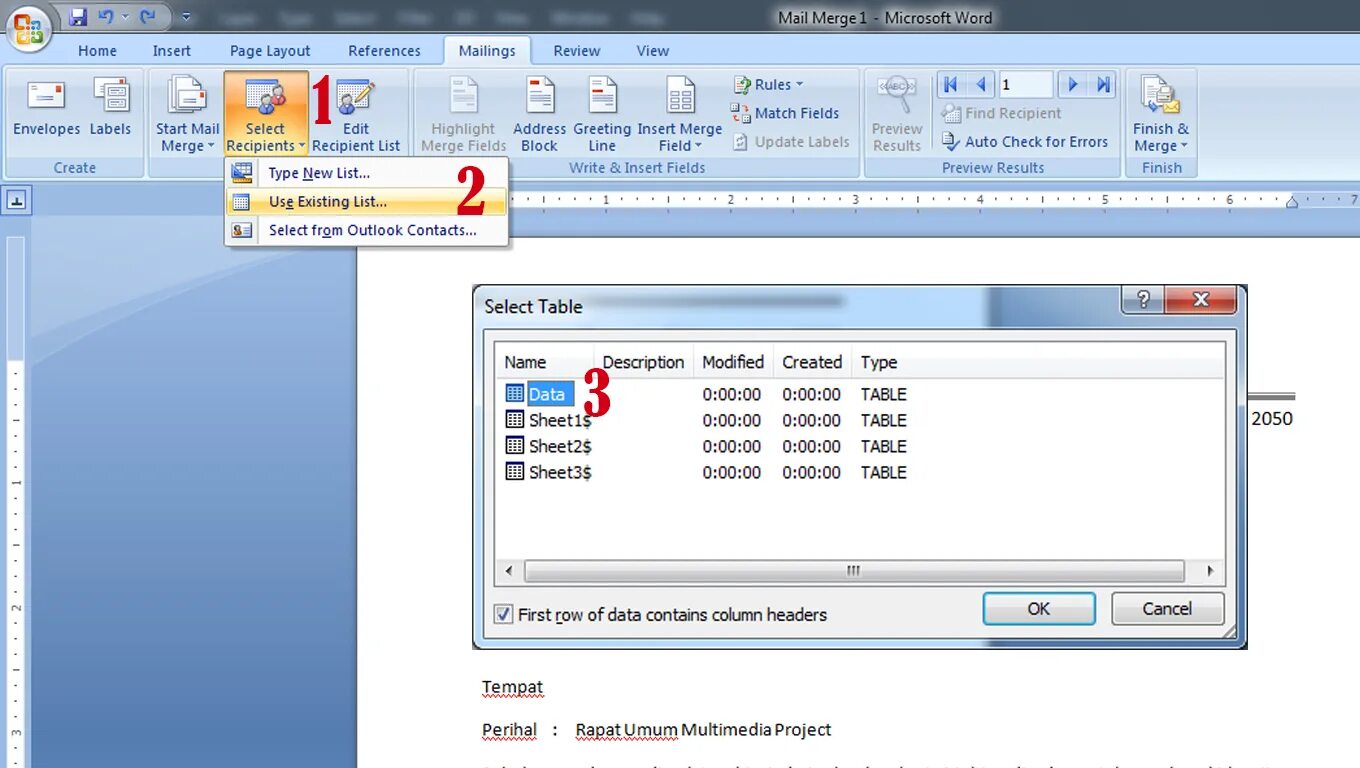Go to last record in preview

point(1103,85)
